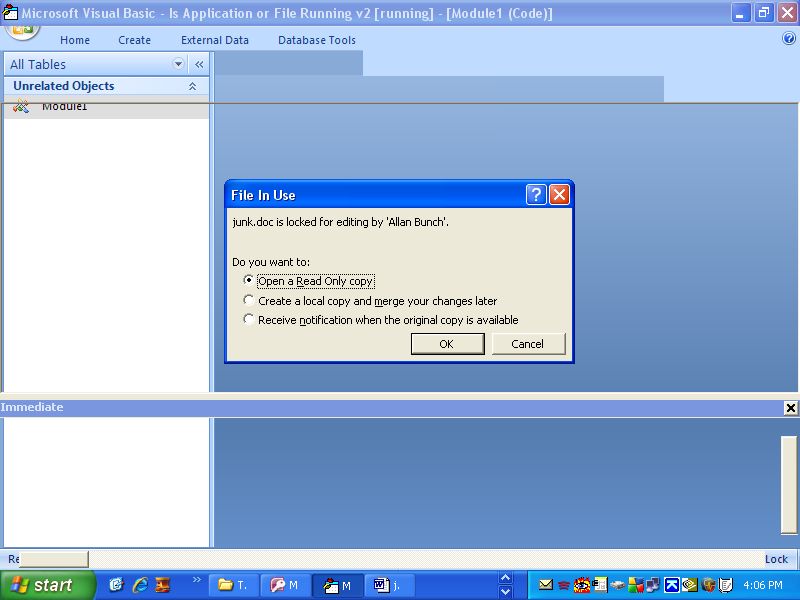
Task: Click the system clock 4:06 PM
Action: tap(763, 585)
